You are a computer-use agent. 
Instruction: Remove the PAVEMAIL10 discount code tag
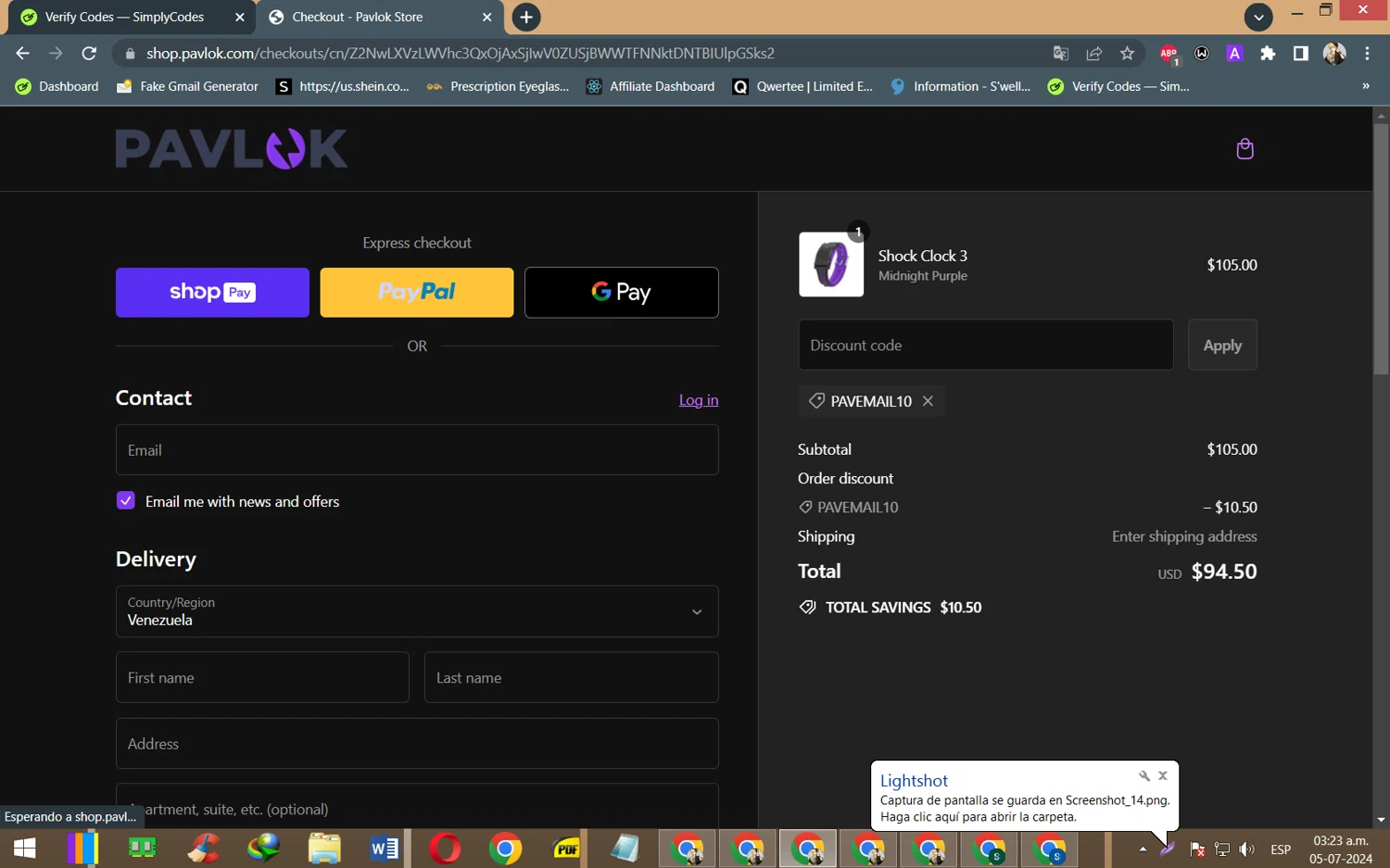[x=928, y=401]
